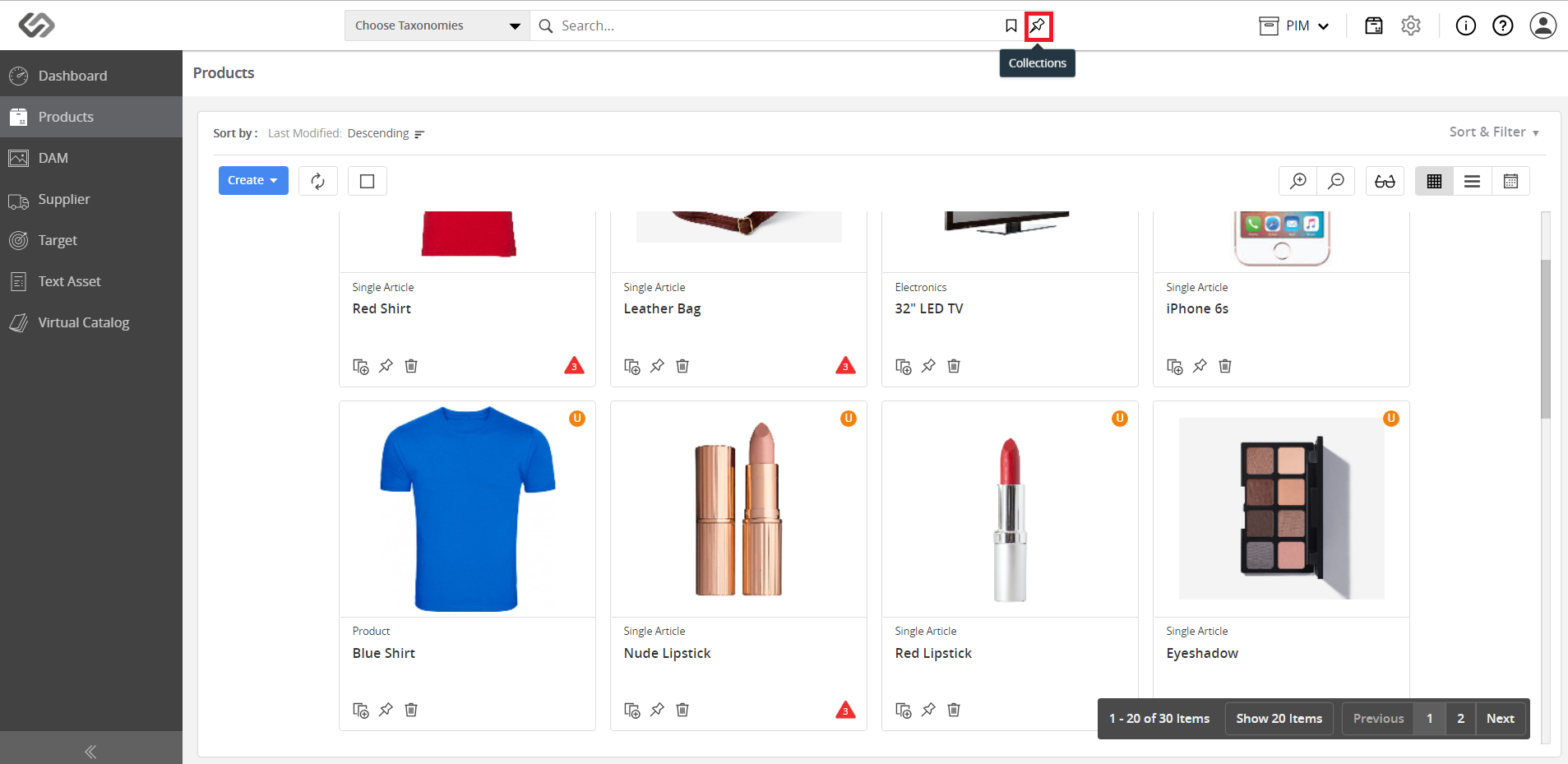The width and height of the screenshot is (1568, 764).
Task: Toggle descending sort order icon
Action: [419, 134]
